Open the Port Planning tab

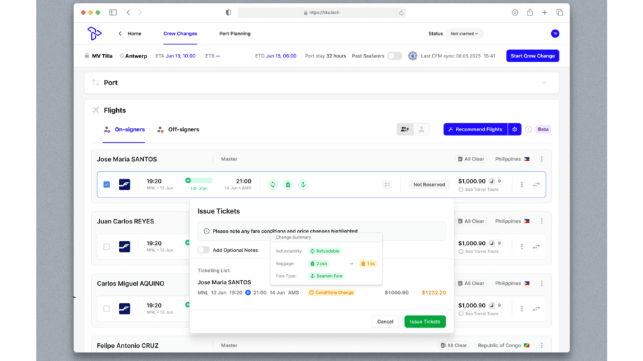(x=235, y=34)
